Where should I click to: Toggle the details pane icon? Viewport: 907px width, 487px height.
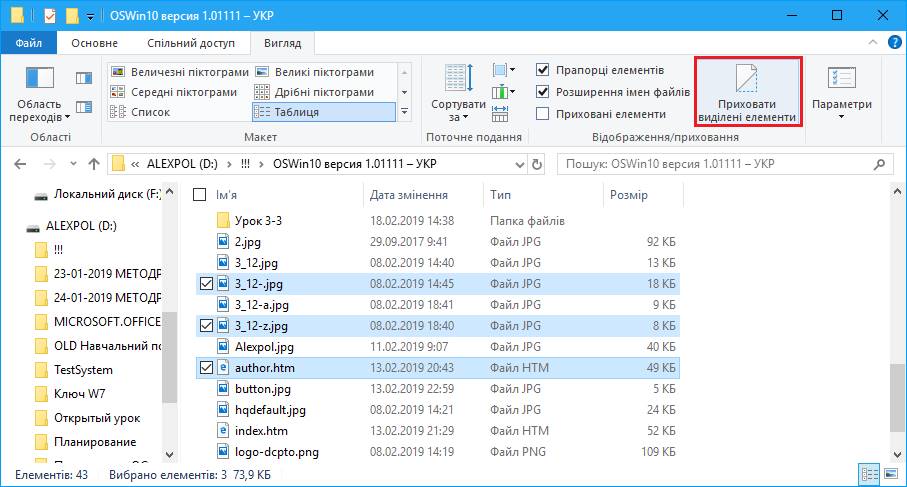click(84, 106)
